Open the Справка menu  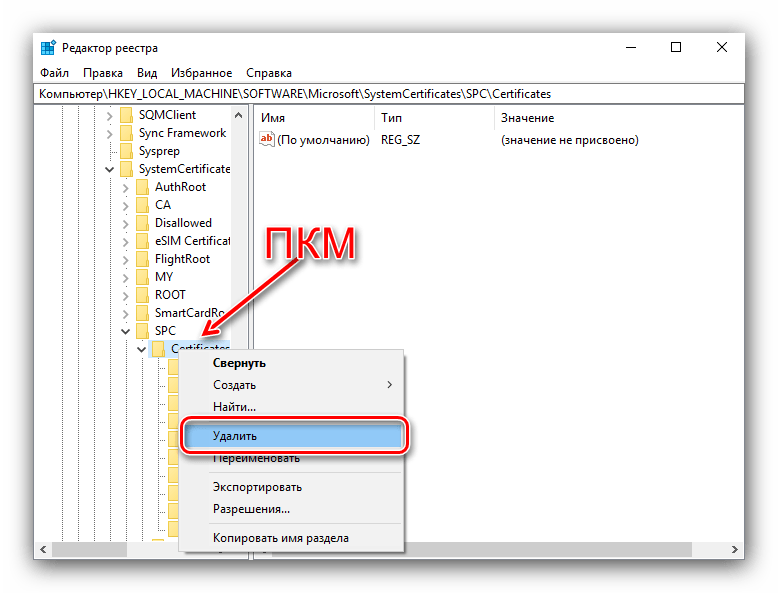tap(269, 73)
